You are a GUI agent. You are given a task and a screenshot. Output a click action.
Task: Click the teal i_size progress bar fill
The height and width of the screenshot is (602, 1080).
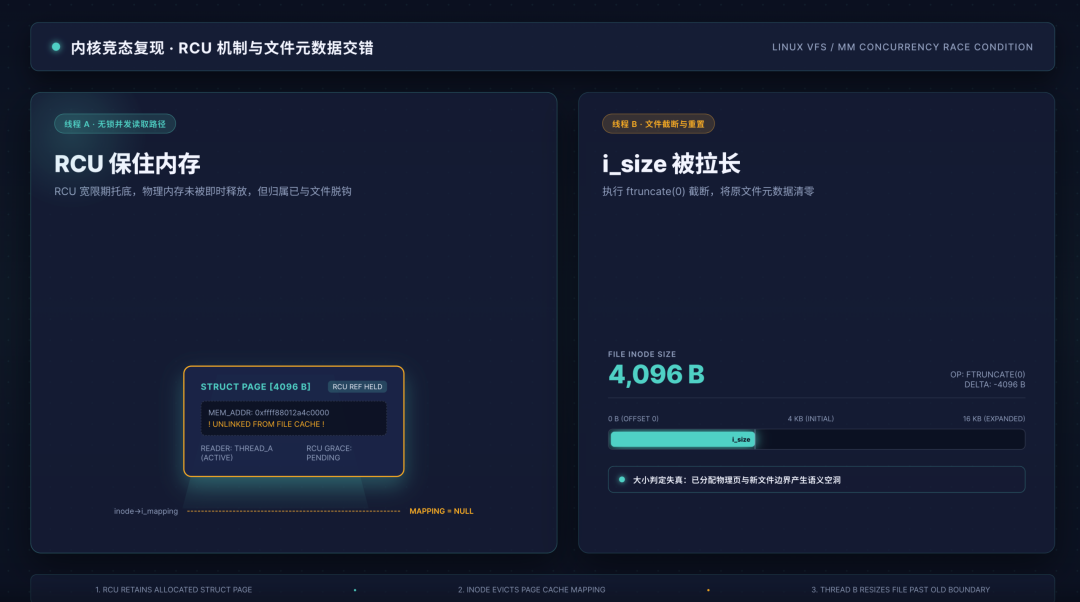(683, 439)
